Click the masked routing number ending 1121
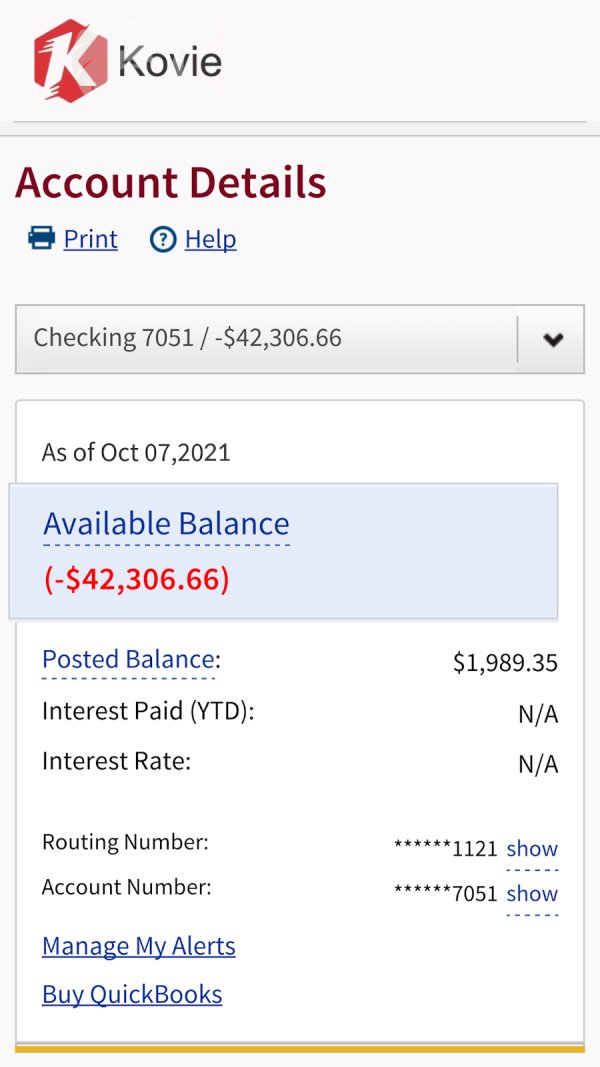The width and height of the screenshot is (600, 1067). [446, 849]
